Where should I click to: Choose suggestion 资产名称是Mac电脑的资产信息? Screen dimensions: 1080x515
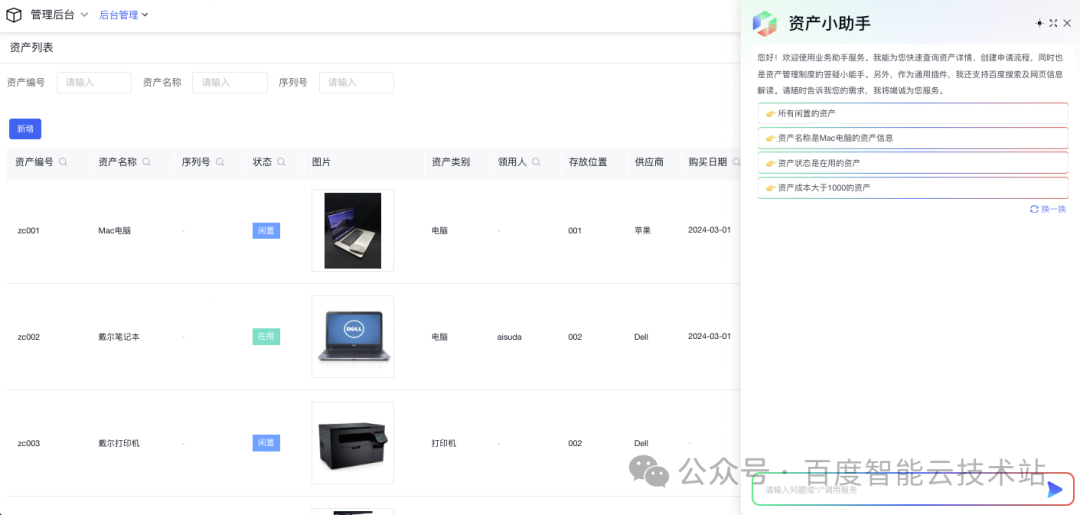913,138
